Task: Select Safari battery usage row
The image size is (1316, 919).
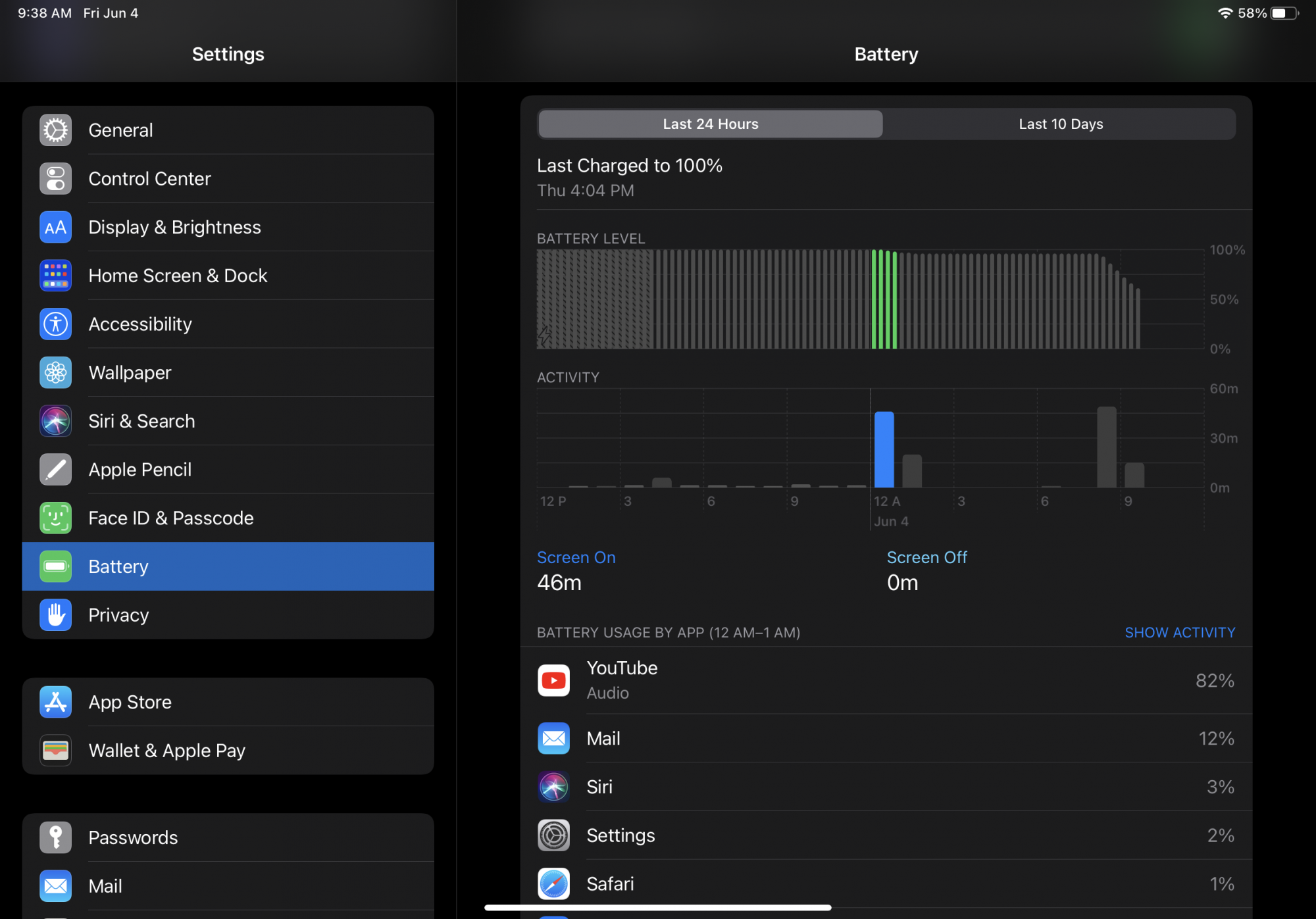Action: point(886,884)
